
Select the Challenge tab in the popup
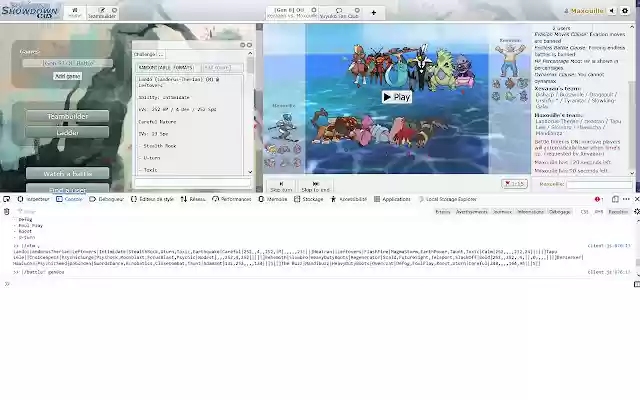click(x=149, y=54)
